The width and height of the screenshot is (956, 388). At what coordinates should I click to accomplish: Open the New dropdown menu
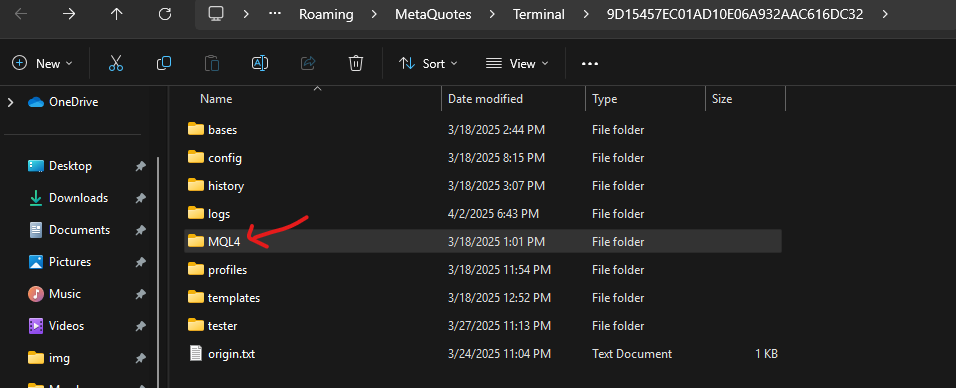coord(43,63)
